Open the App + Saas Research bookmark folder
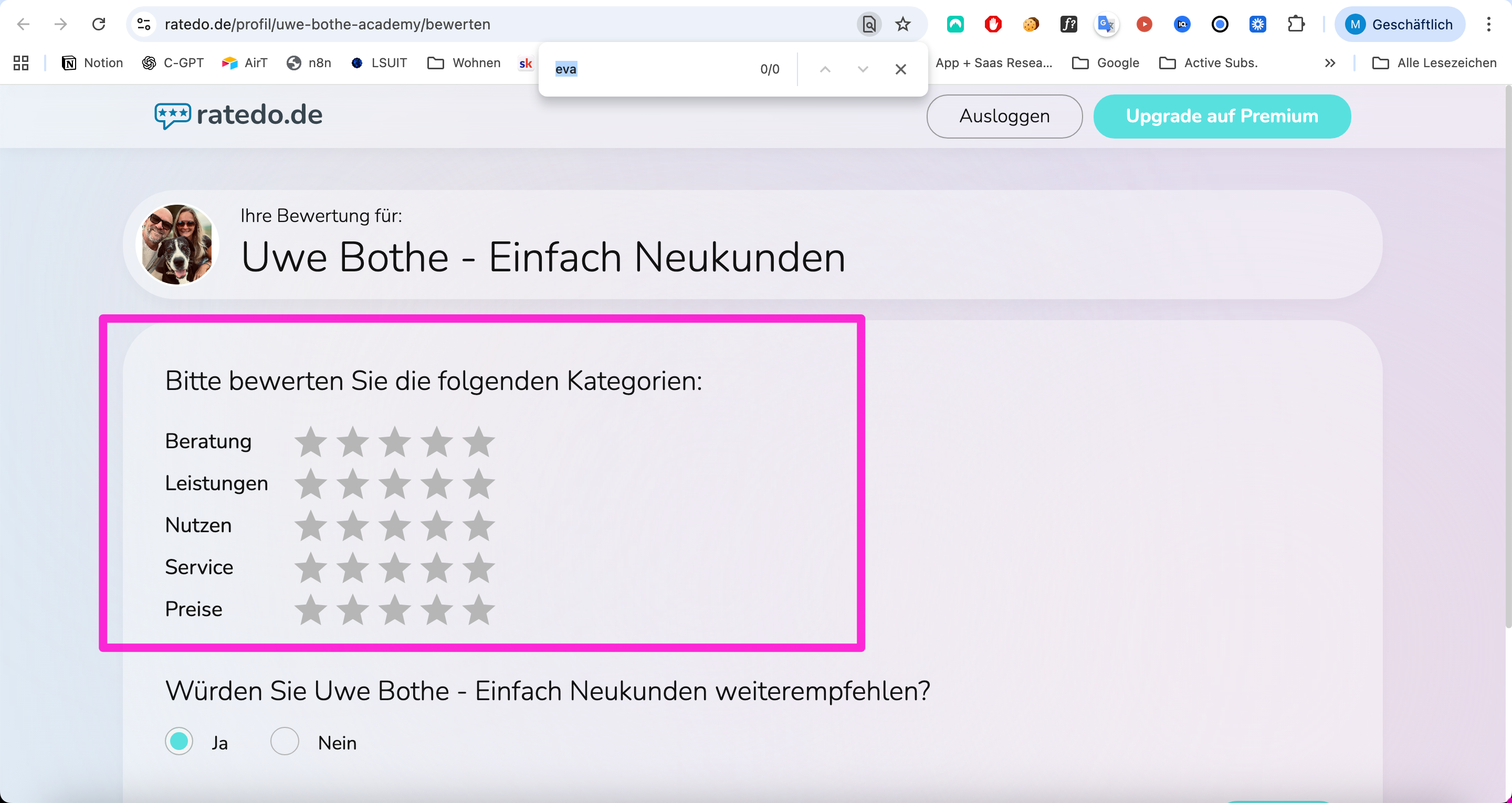The width and height of the screenshot is (1512, 803). click(x=994, y=63)
